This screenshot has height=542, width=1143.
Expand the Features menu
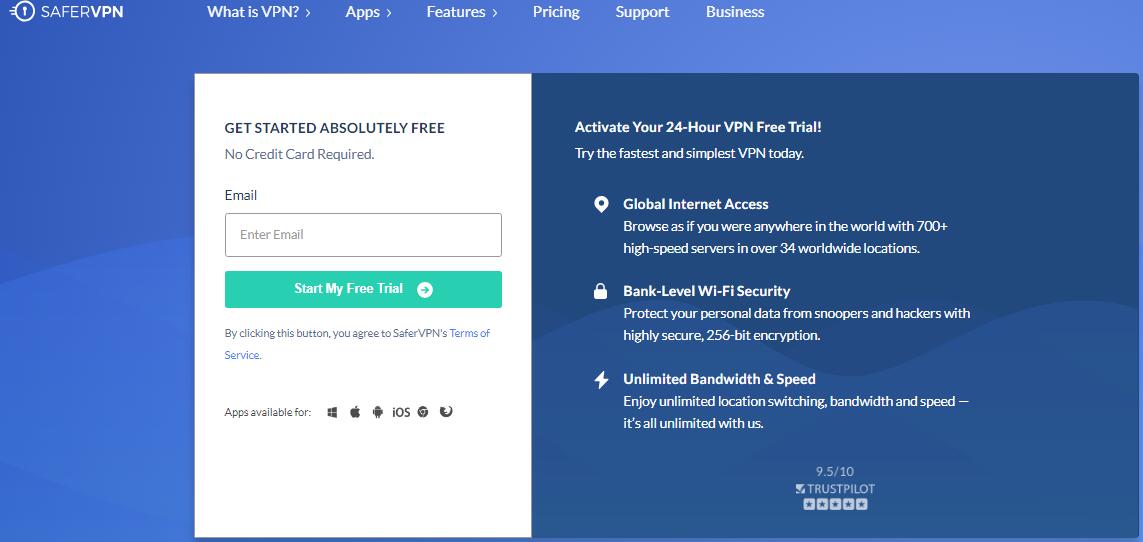(462, 12)
